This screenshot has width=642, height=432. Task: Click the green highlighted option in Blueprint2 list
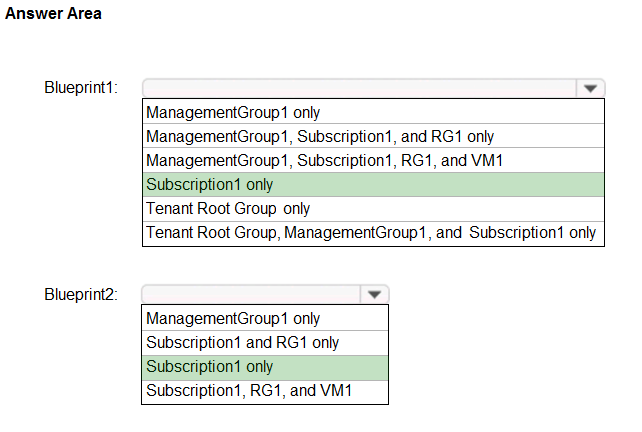click(x=264, y=367)
